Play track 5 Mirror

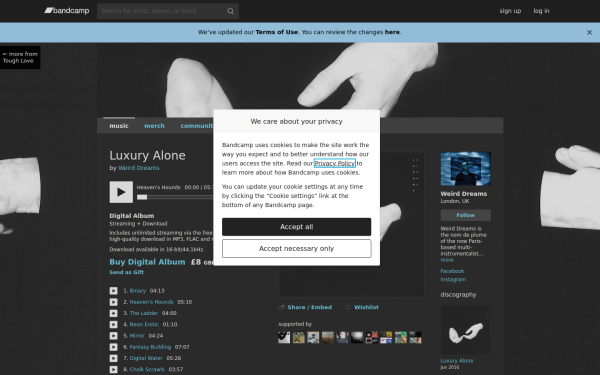coord(114,336)
